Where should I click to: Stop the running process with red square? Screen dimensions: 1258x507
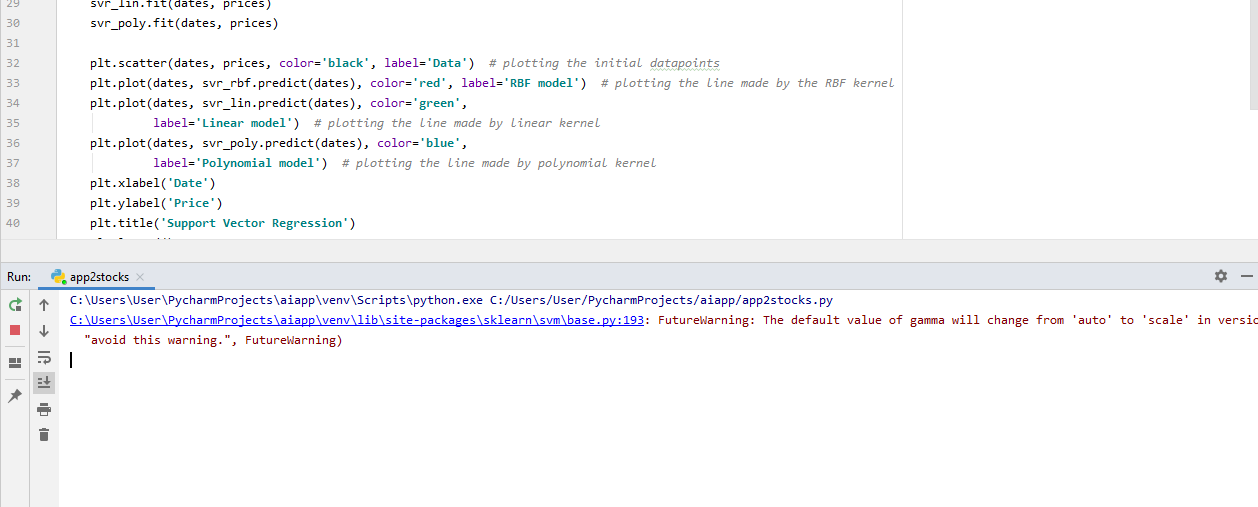(x=15, y=330)
